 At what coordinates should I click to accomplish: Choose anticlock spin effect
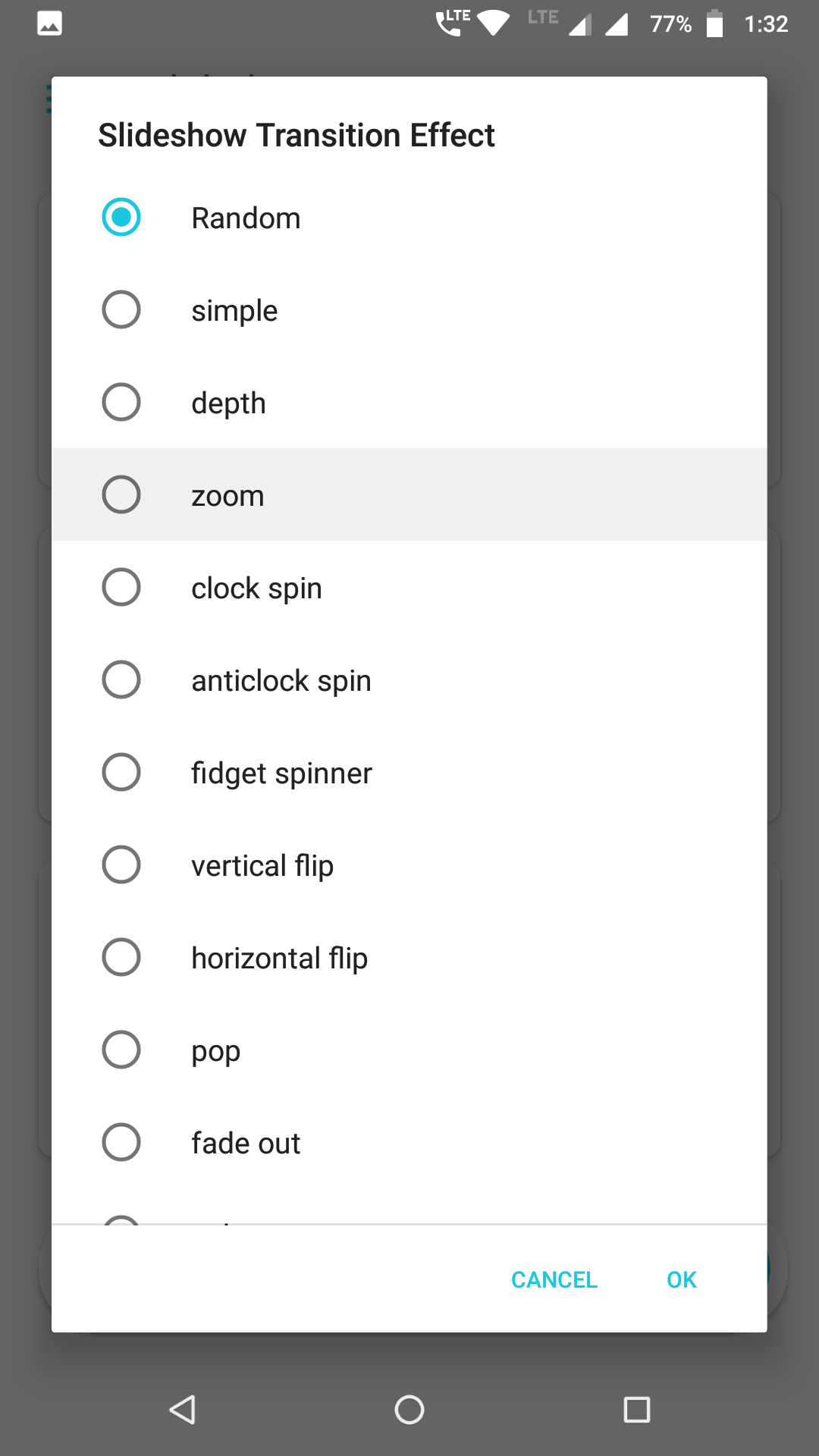coord(409,680)
